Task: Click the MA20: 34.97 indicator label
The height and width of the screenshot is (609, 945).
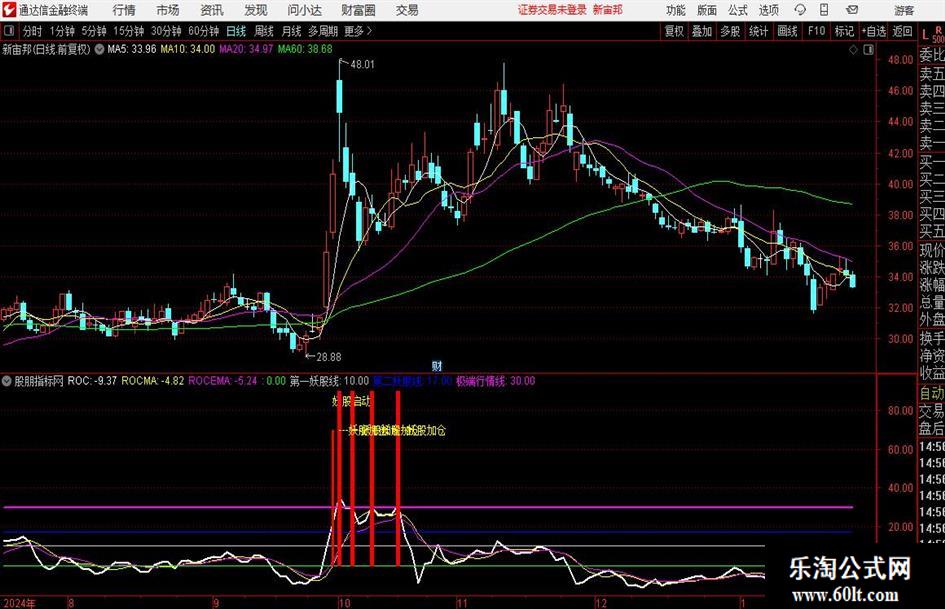Action: [246, 49]
